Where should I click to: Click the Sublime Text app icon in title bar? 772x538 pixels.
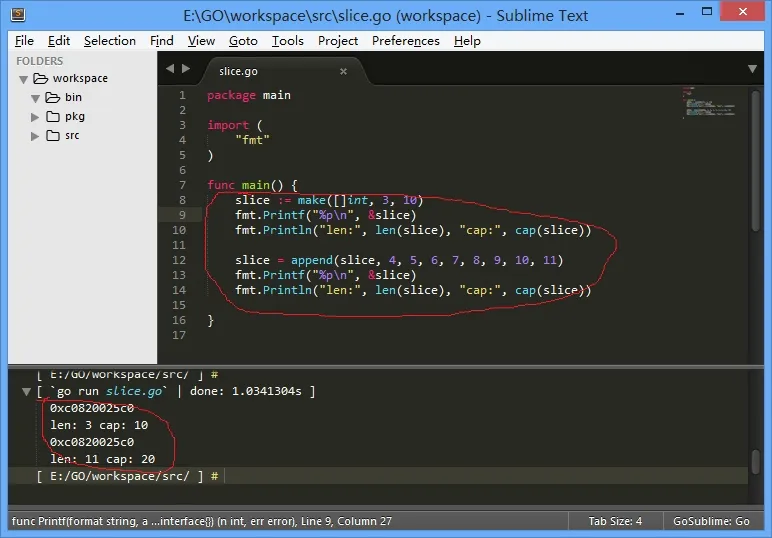[x=18, y=14]
